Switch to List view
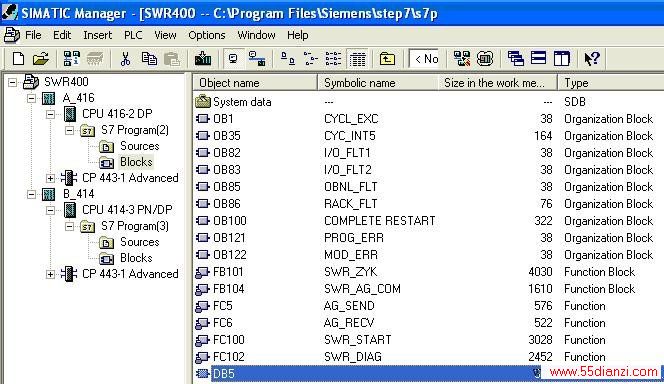664x384 pixels. 333,58
